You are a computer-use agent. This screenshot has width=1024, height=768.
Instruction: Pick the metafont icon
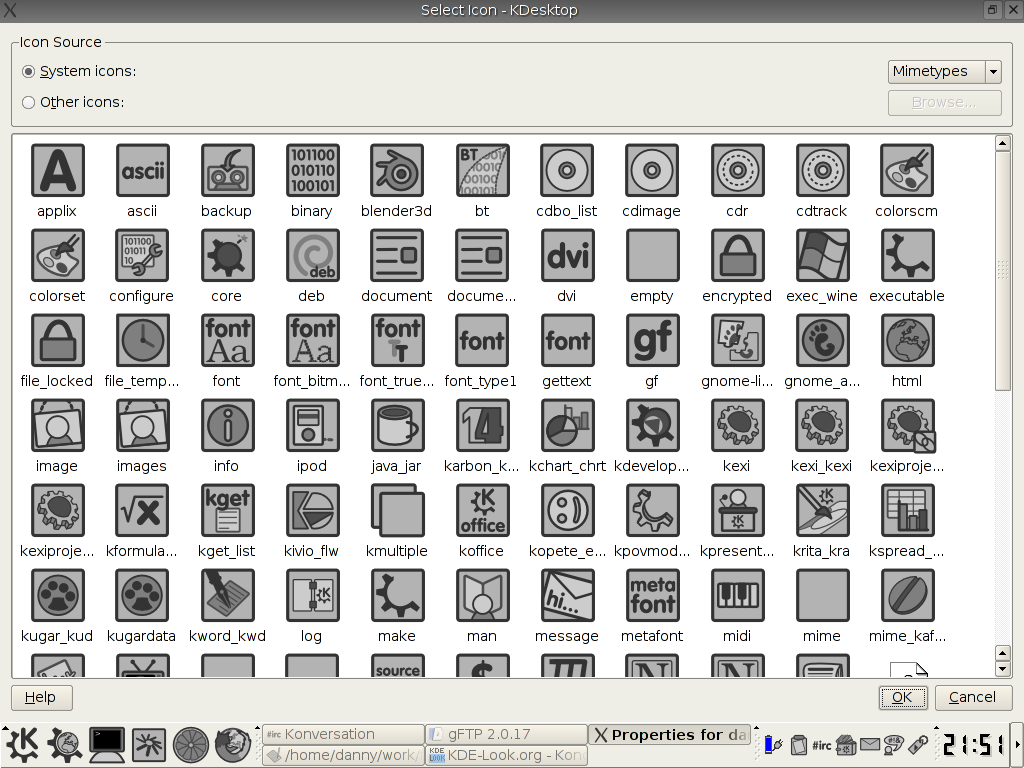click(652, 595)
